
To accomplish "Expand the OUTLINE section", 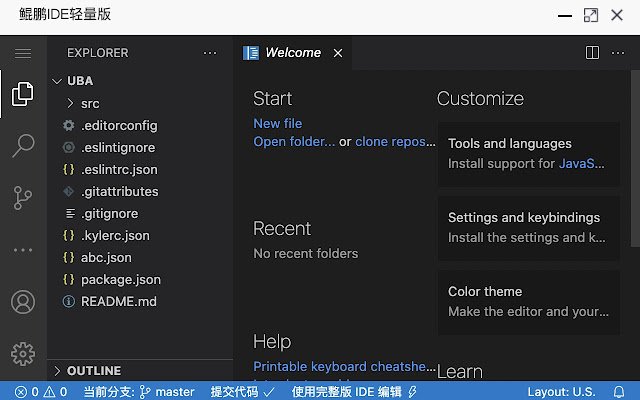I will tap(140, 371).
